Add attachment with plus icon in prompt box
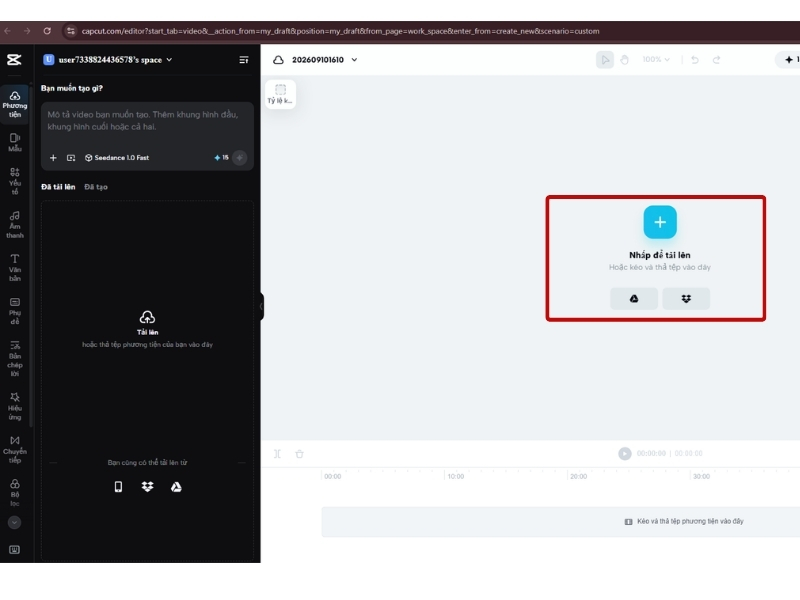The width and height of the screenshot is (800, 600). coord(53,158)
